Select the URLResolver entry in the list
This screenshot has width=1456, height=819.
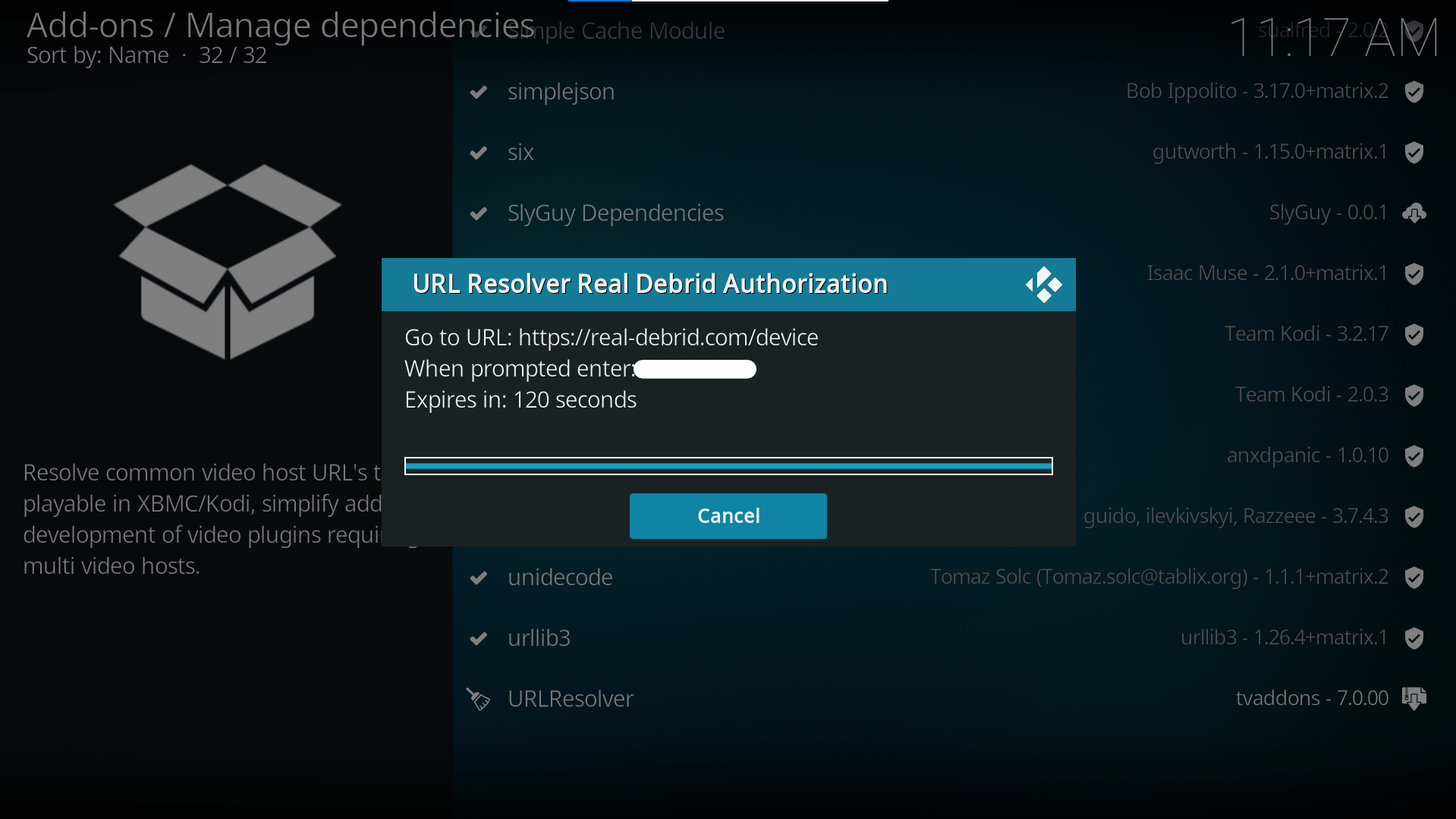click(570, 698)
